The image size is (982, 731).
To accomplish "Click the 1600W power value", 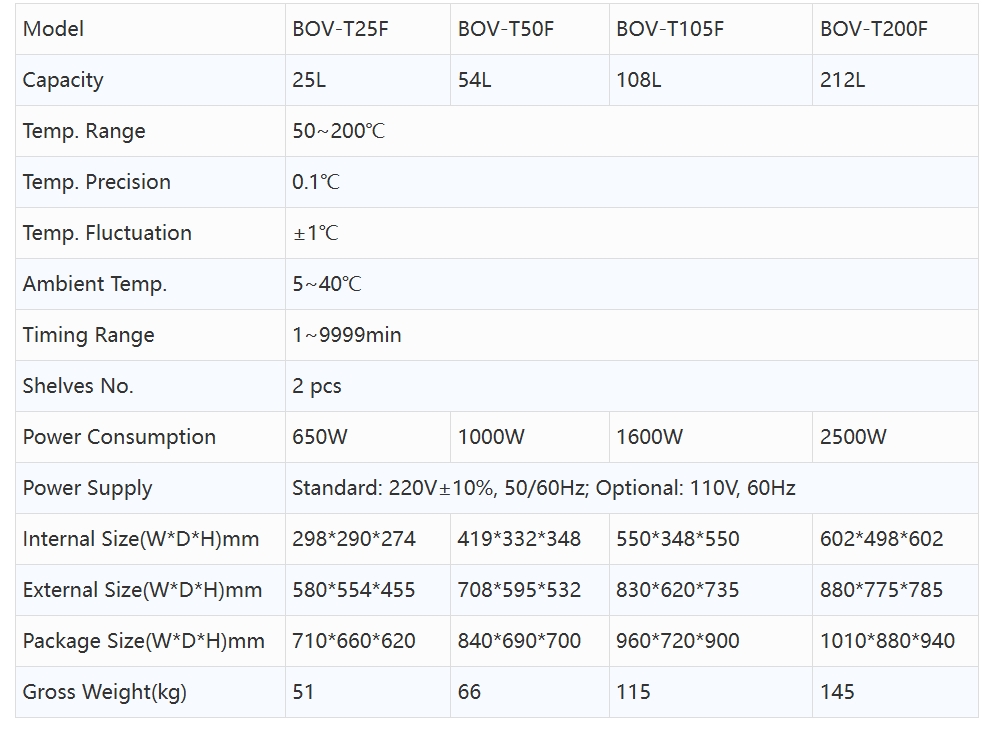I will (649, 437).
